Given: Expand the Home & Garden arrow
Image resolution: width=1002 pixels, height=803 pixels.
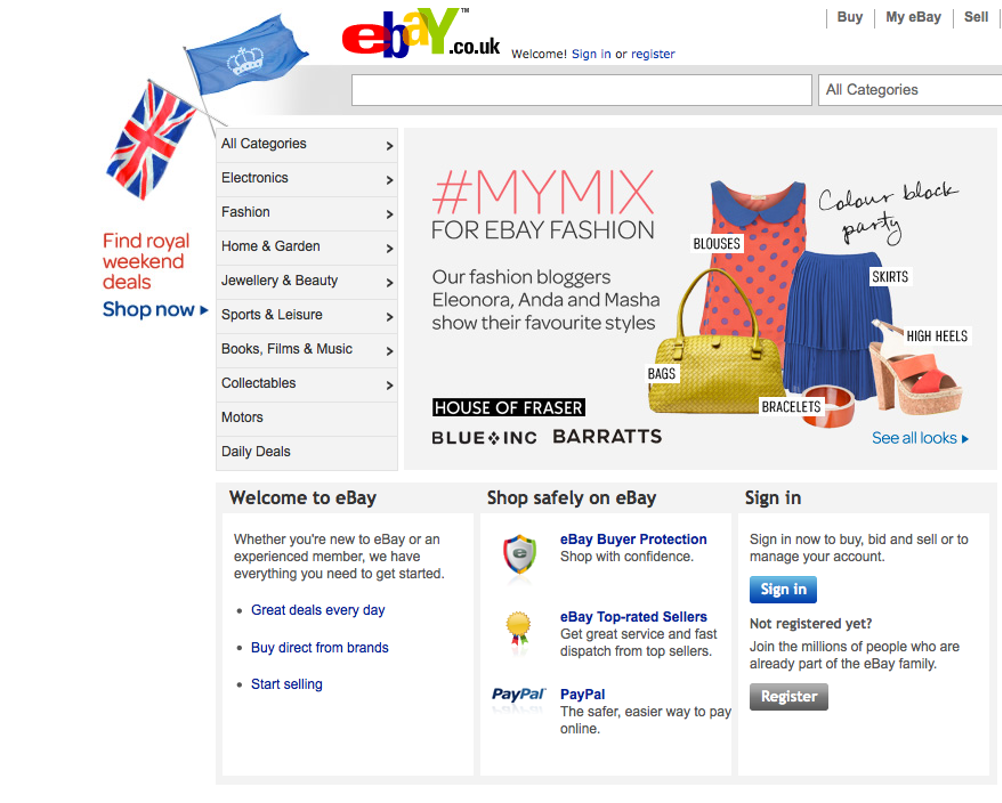Looking at the screenshot, I should click(x=389, y=249).
